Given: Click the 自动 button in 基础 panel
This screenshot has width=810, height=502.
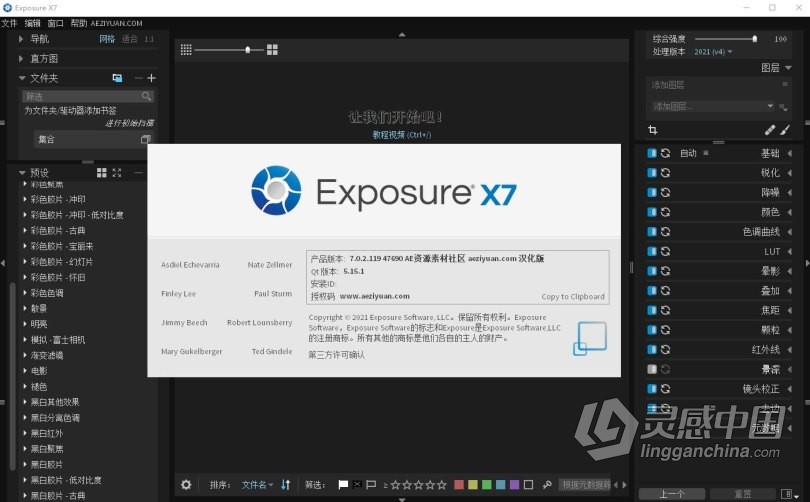Looking at the screenshot, I should click(x=688, y=153).
